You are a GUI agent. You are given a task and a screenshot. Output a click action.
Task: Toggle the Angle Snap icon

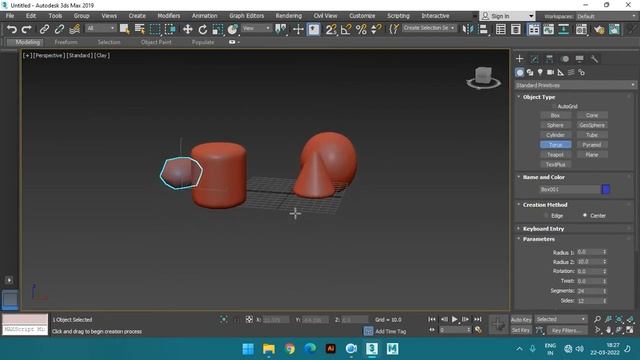click(x=346, y=29)
